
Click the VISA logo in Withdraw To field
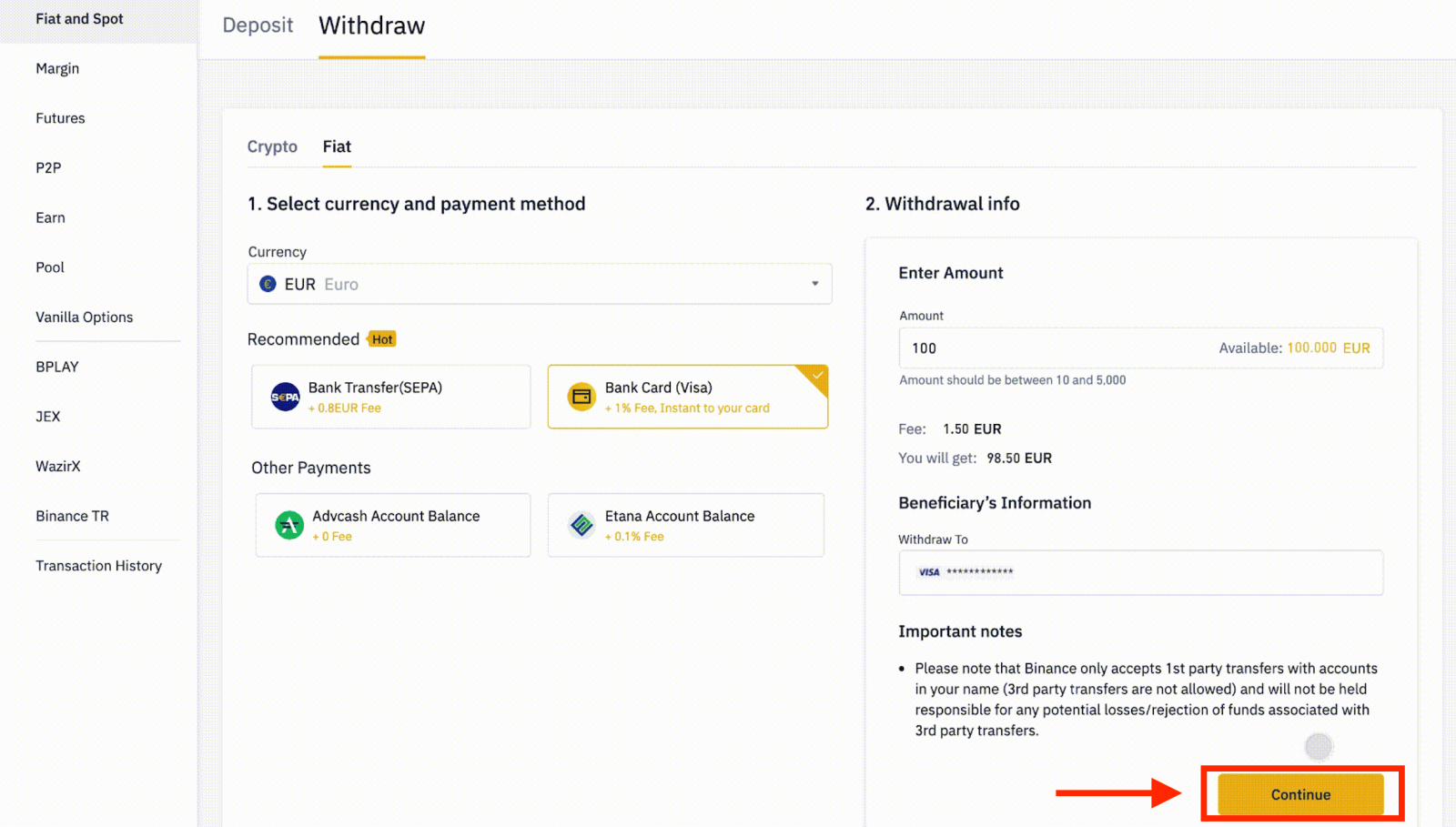928,572
